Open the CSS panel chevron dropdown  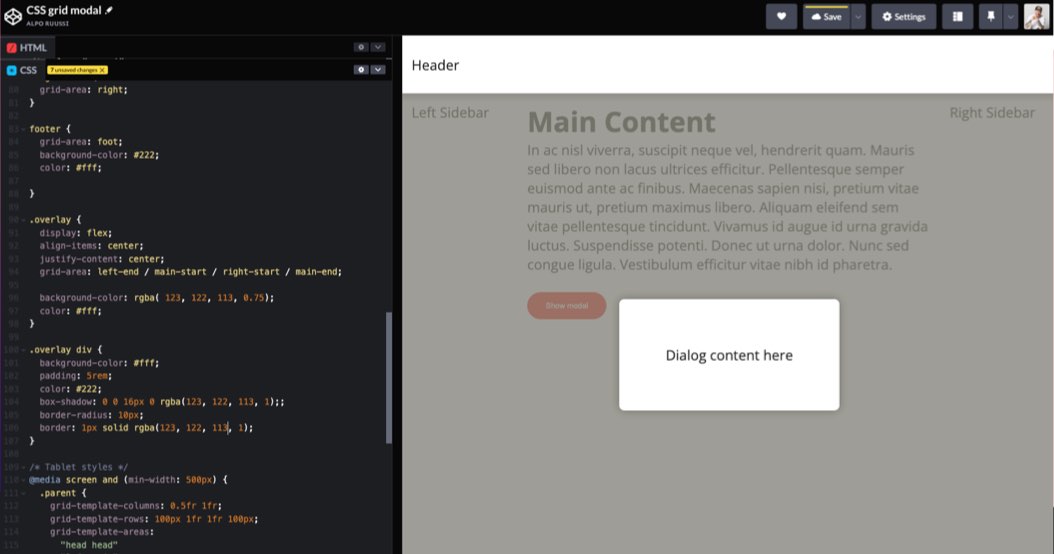[378, 70]
